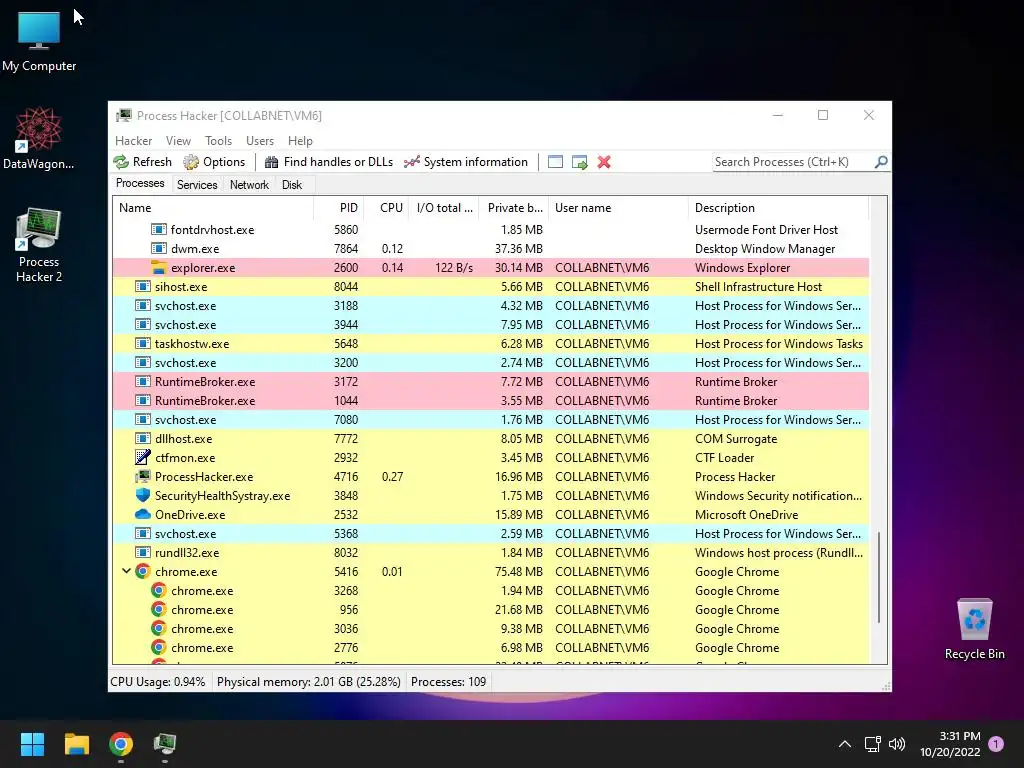Click the fontdrvhost.exe process icon
The image size is (1024, 768).
coord(159,229)
